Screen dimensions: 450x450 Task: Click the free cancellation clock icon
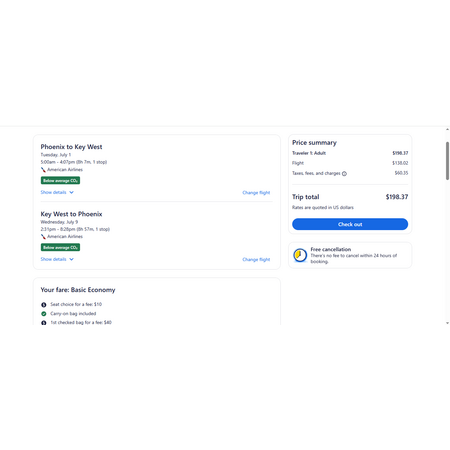coord(300,255)
